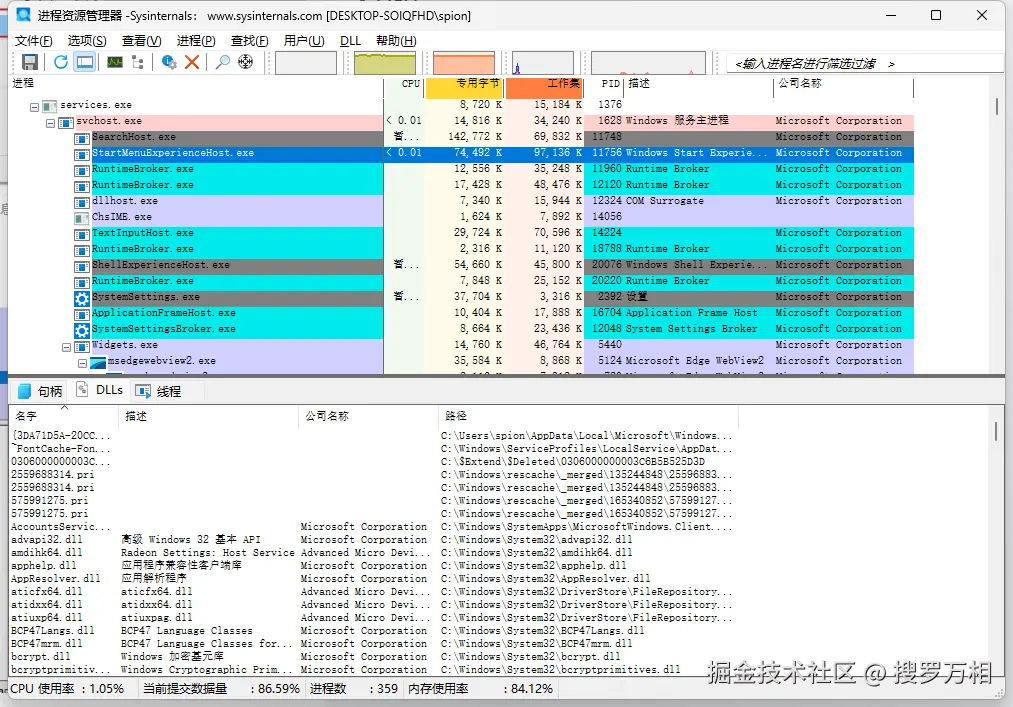Open the I/O graph with purple spike

tap(543, 63)
